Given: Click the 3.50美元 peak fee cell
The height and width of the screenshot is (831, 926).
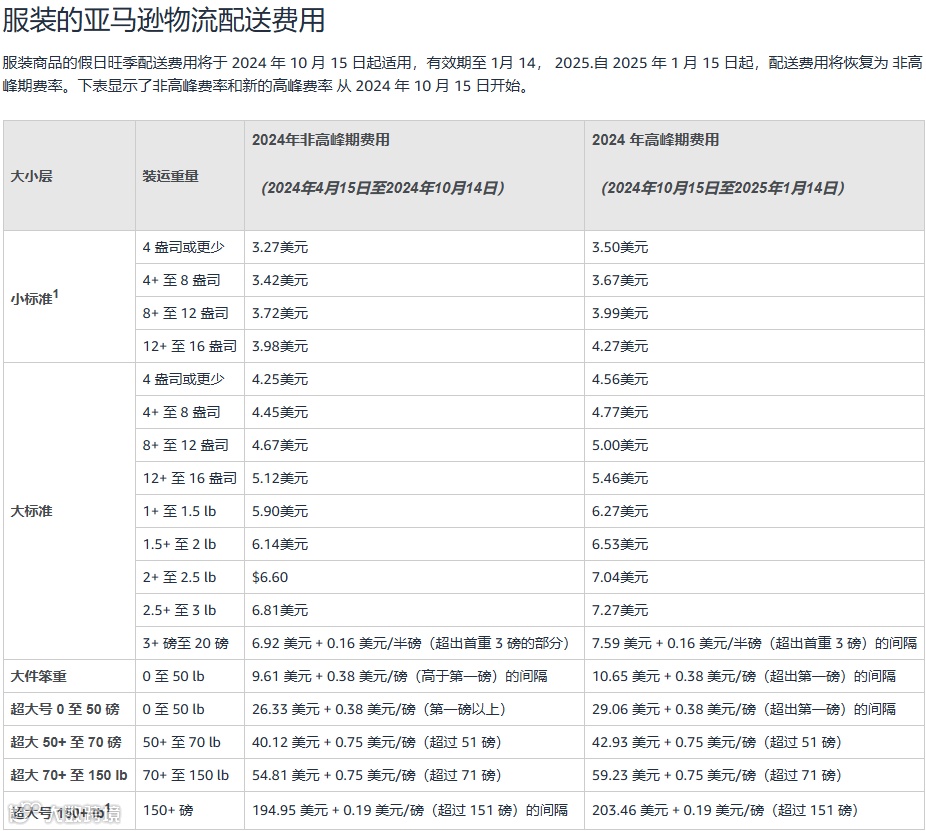Looking at the screenshot, I should pos(755,247).
